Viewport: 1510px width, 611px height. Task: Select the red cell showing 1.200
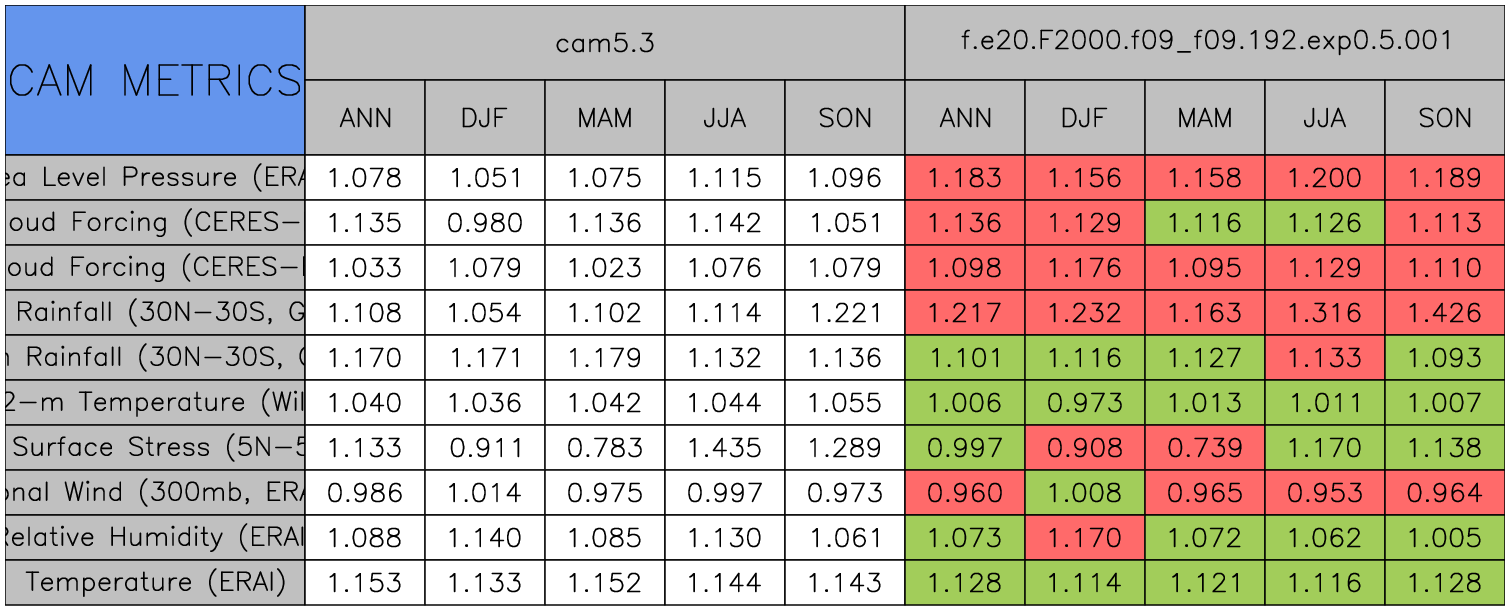click(x=1325, y=178)
